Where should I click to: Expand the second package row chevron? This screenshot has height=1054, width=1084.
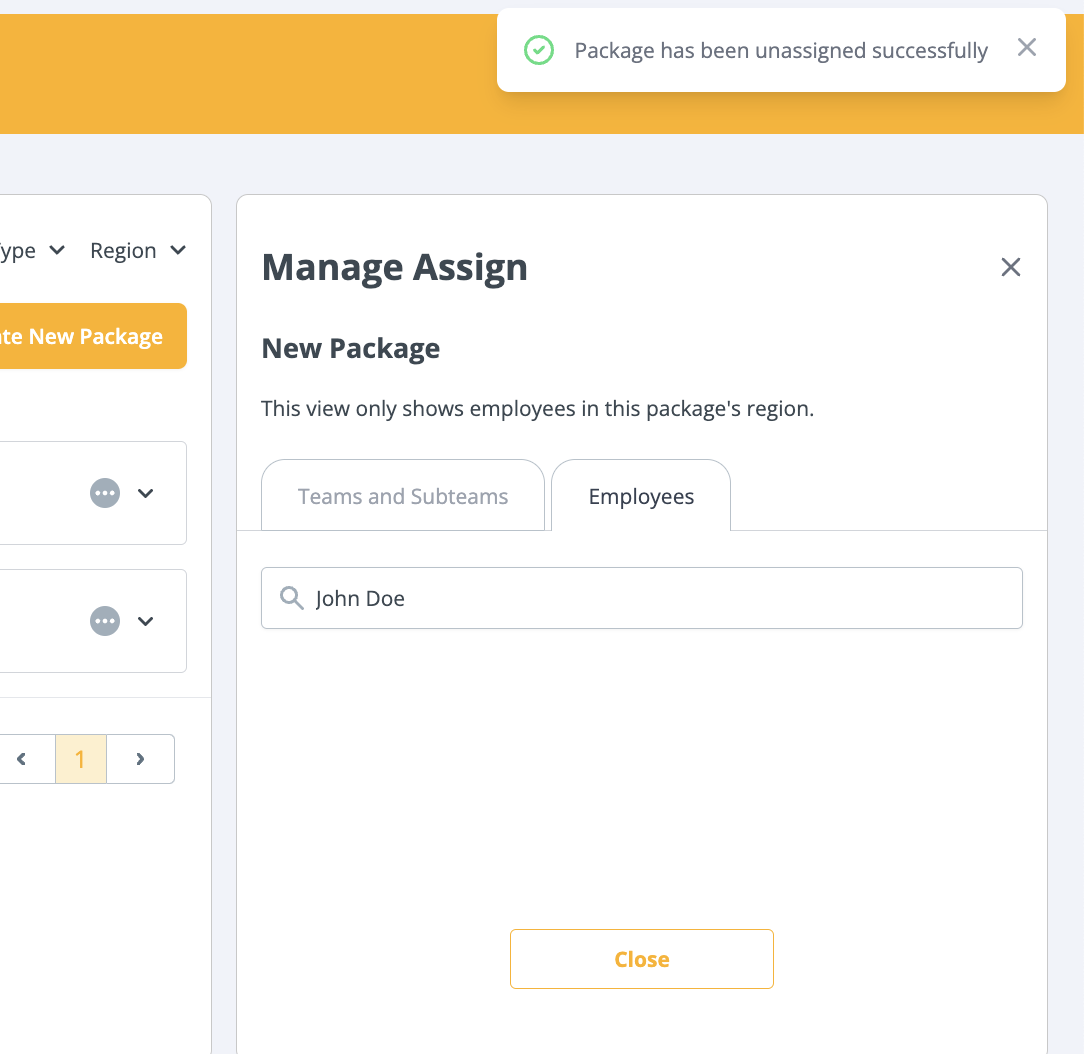tap(146, 621)
